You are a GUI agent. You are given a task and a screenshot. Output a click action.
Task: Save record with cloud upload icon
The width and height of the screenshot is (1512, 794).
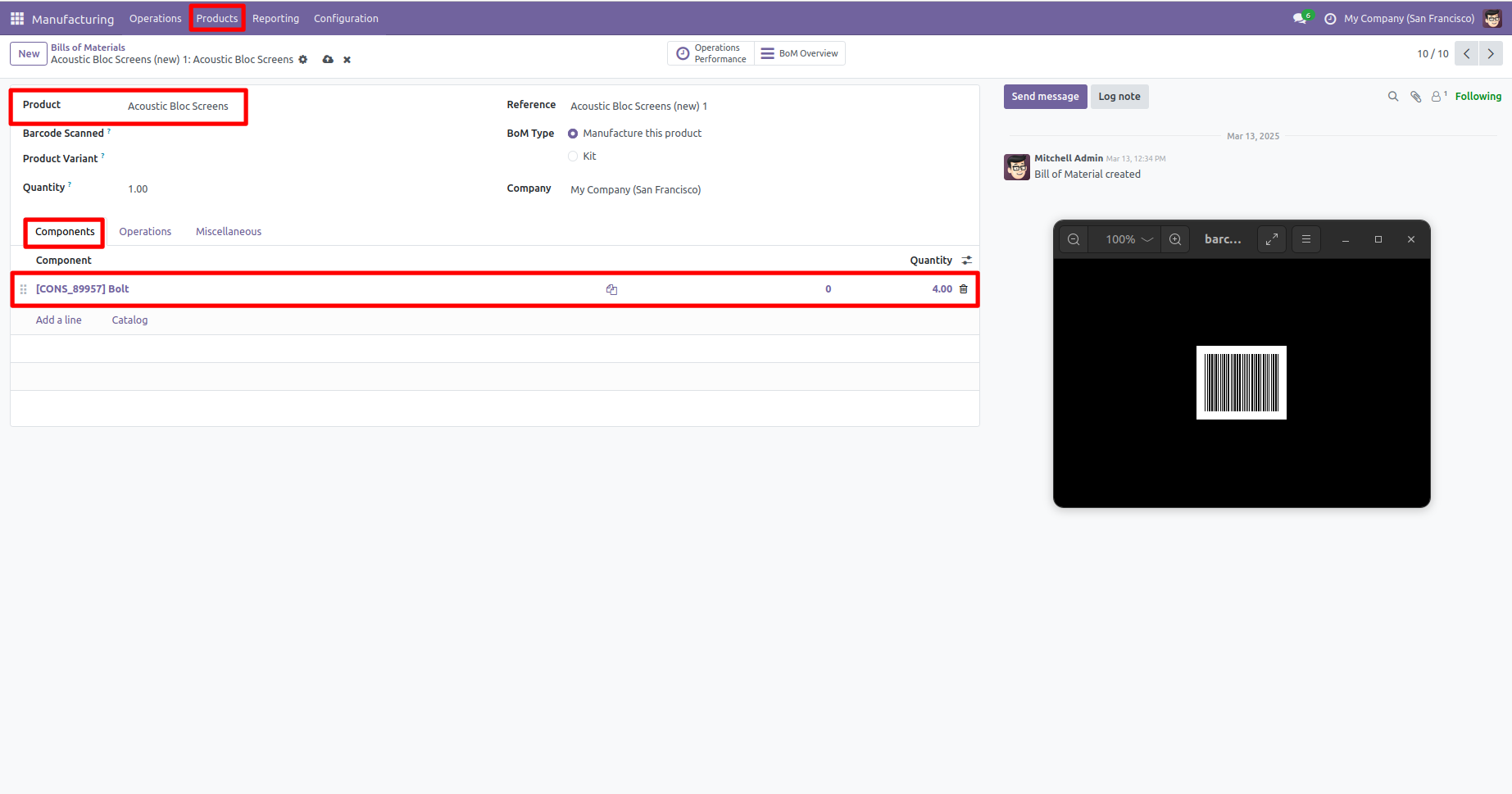(328, 60)
